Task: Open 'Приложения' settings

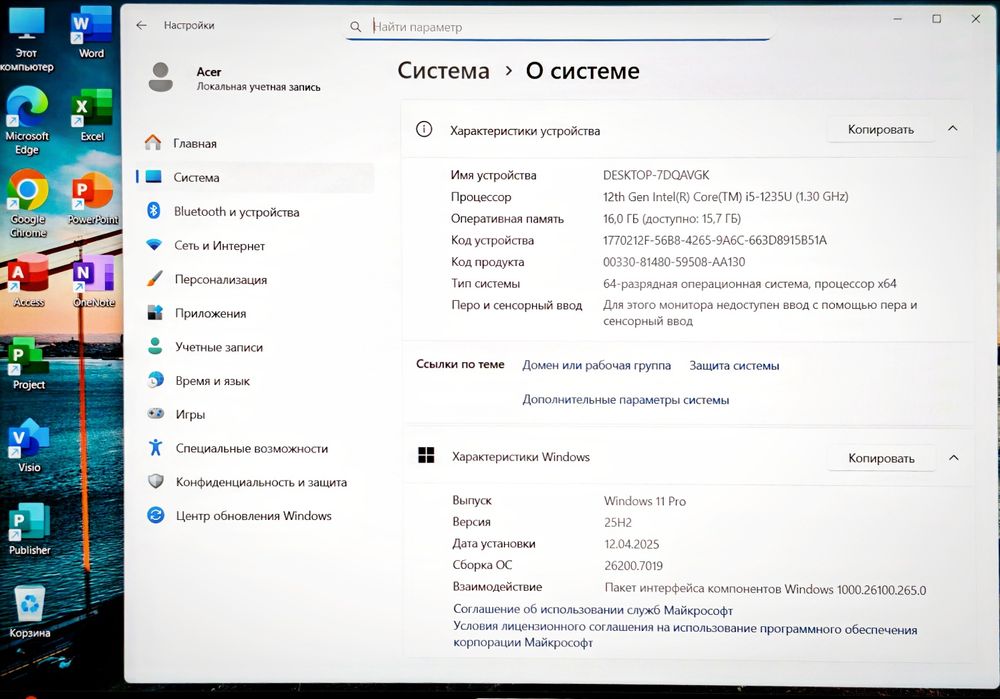Action: tap(255, 313)
